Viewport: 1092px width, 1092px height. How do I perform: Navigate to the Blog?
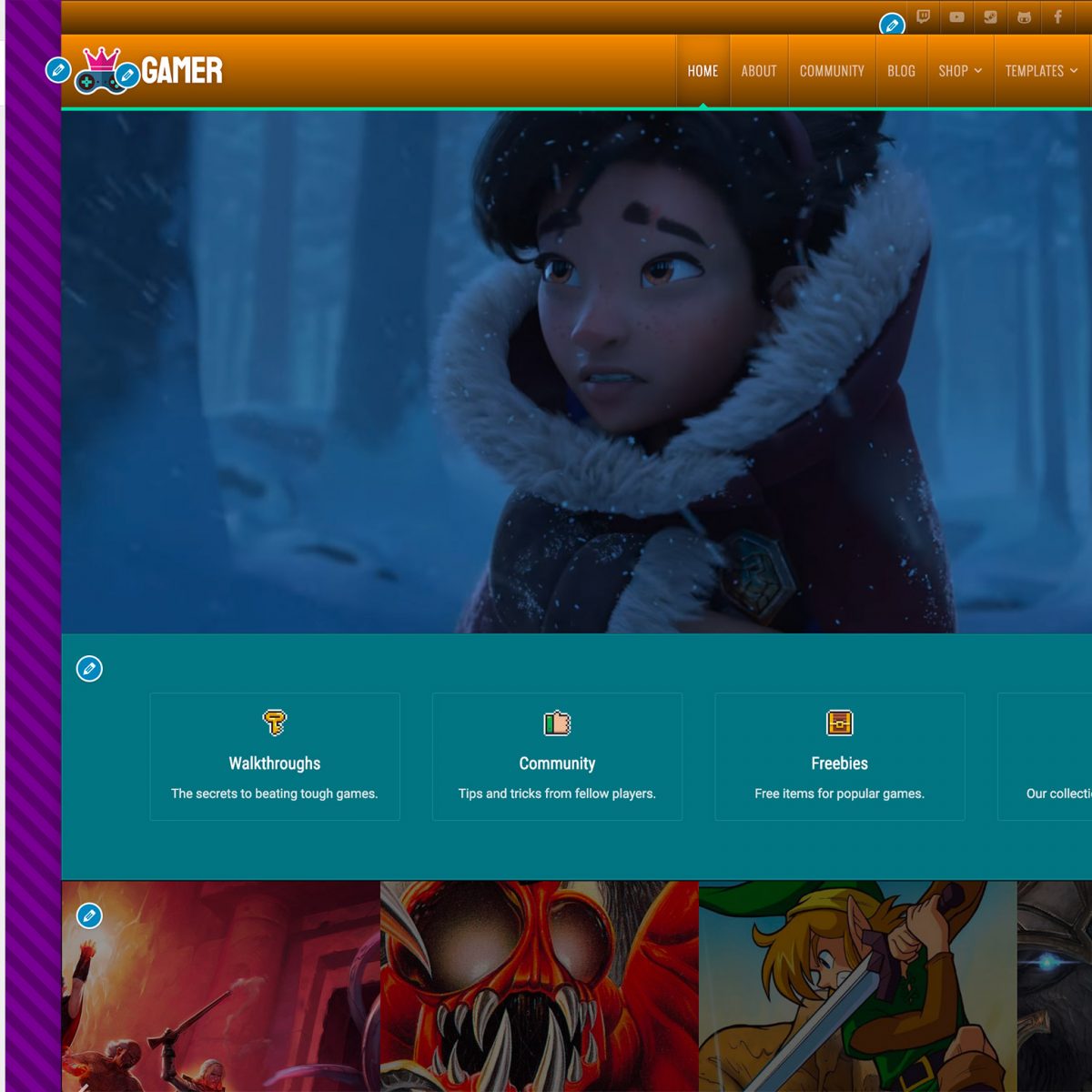901,71
